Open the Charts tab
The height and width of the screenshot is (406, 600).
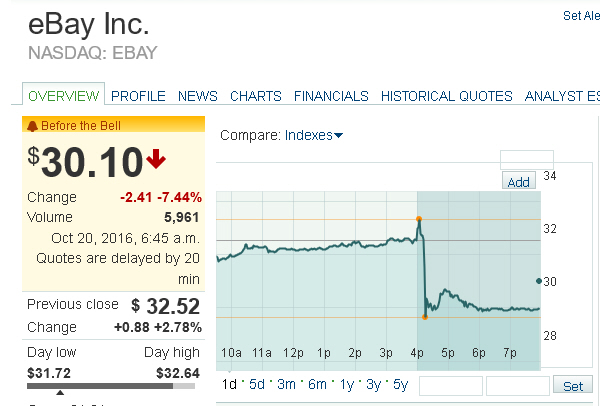pyautogui.click(x=256, y=96)
